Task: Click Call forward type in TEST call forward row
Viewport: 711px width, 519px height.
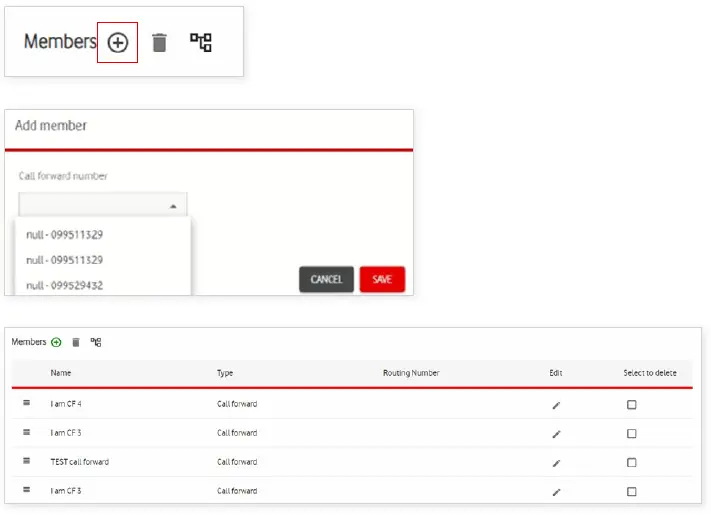Action: click(x=237, y=462)
